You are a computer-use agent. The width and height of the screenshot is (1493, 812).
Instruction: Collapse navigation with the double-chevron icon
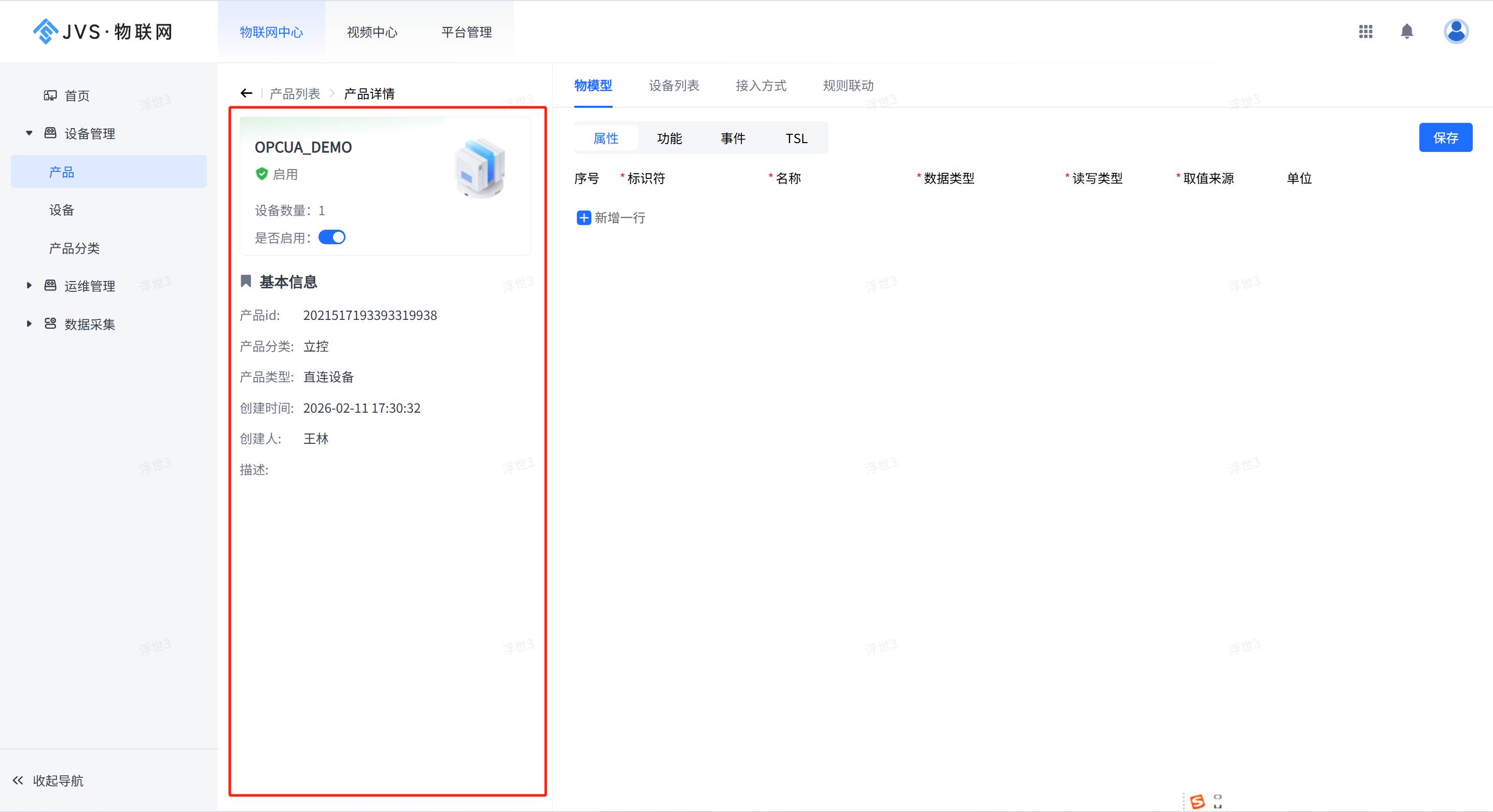pos(18,780)
